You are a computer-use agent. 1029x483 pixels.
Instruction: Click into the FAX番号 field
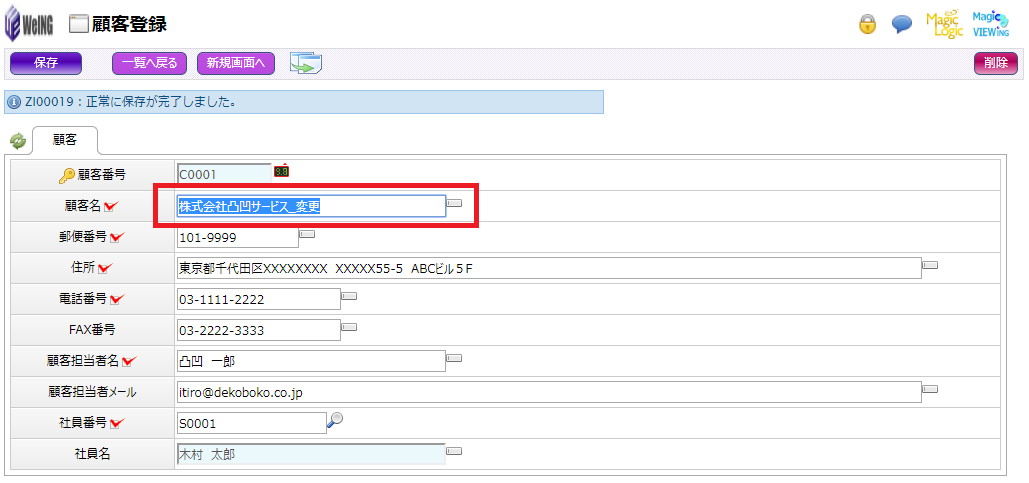click(258, 330)
